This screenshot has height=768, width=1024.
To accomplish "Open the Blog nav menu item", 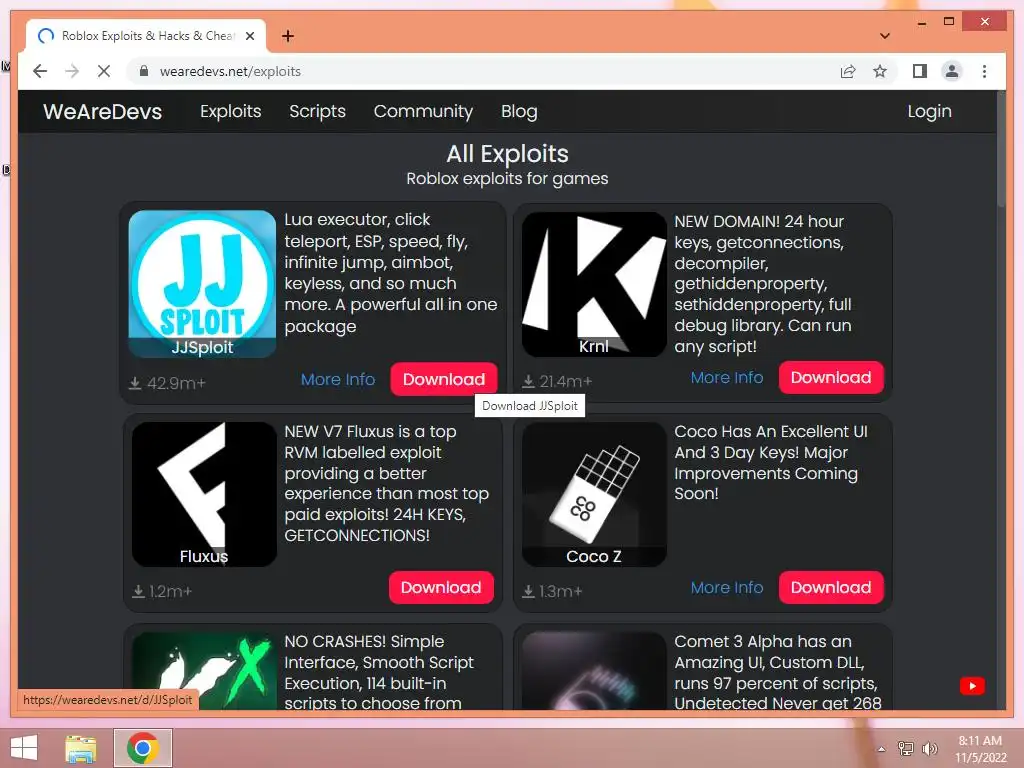I will pos(519,112).
